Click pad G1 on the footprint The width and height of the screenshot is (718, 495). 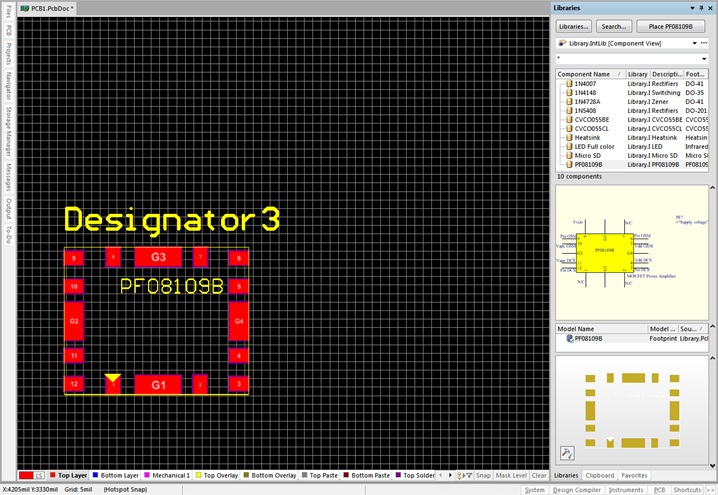tap(158, 385)
